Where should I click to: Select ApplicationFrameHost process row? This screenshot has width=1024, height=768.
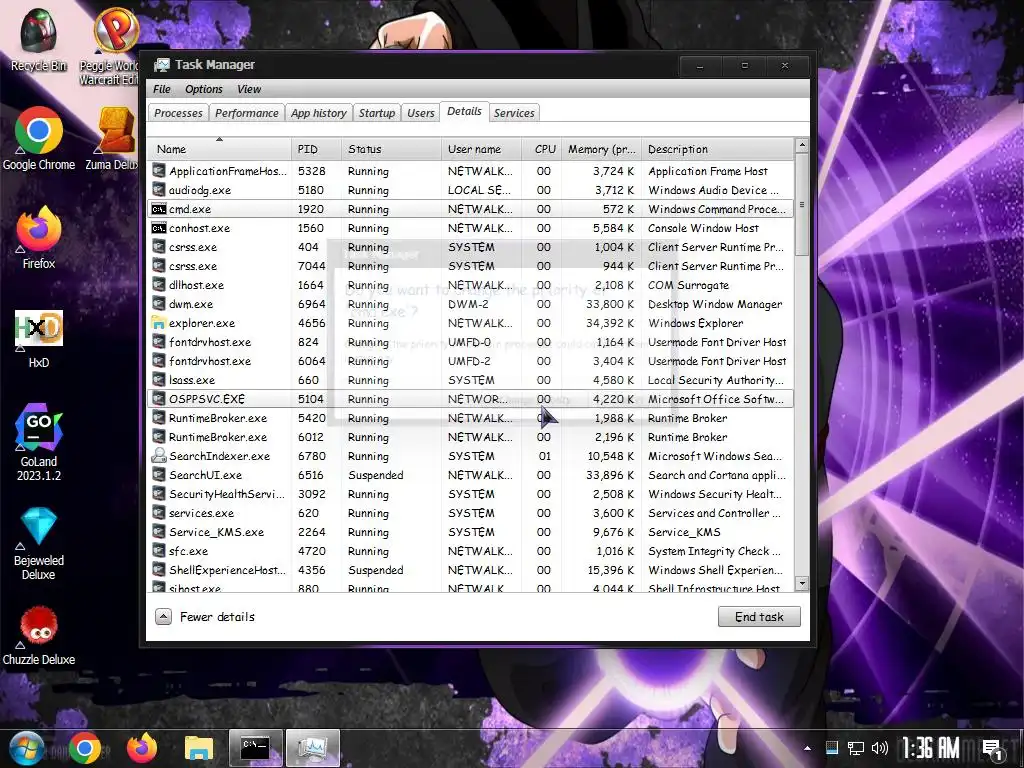pos(471,171)
